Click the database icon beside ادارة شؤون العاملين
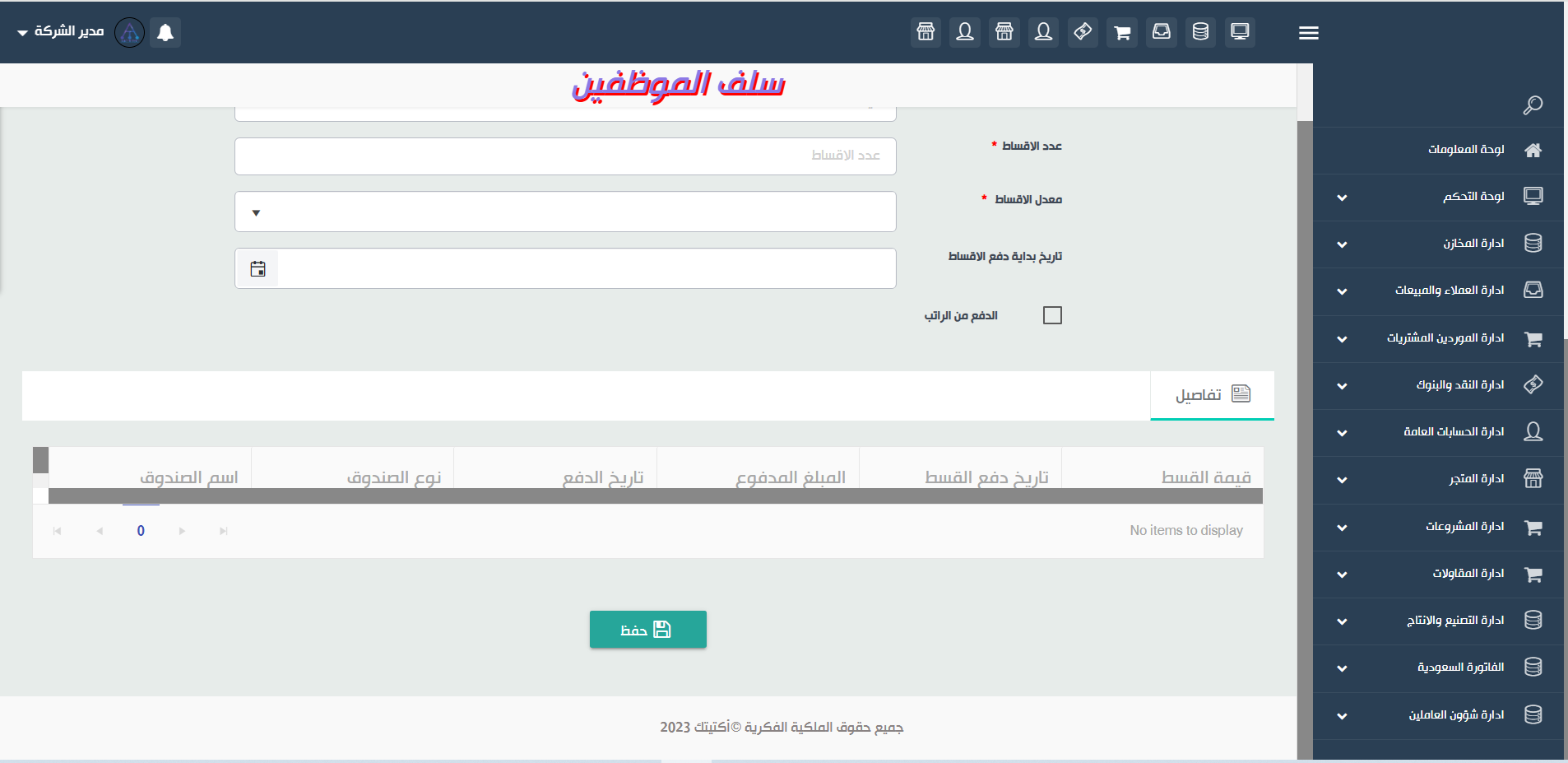This screenshot has height=763, width=1568. click(1533, 715)
